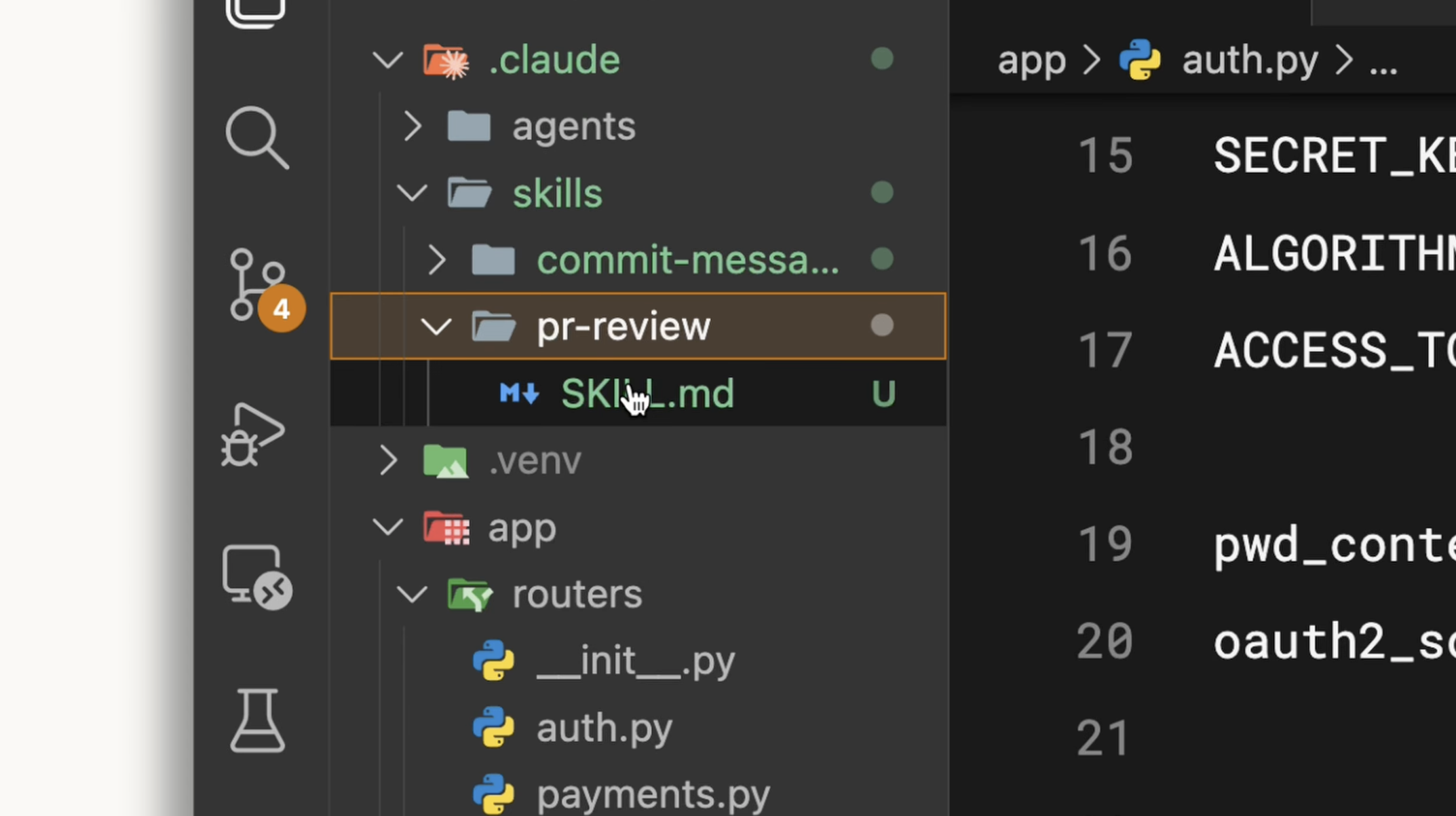
Task: Click the Markdown icon beside SKILL.md
Action: (519, 393)
